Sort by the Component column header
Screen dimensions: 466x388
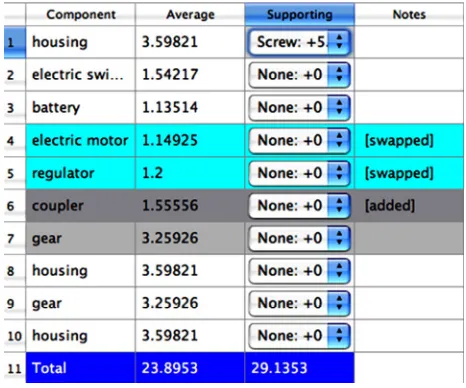[81, 14]
